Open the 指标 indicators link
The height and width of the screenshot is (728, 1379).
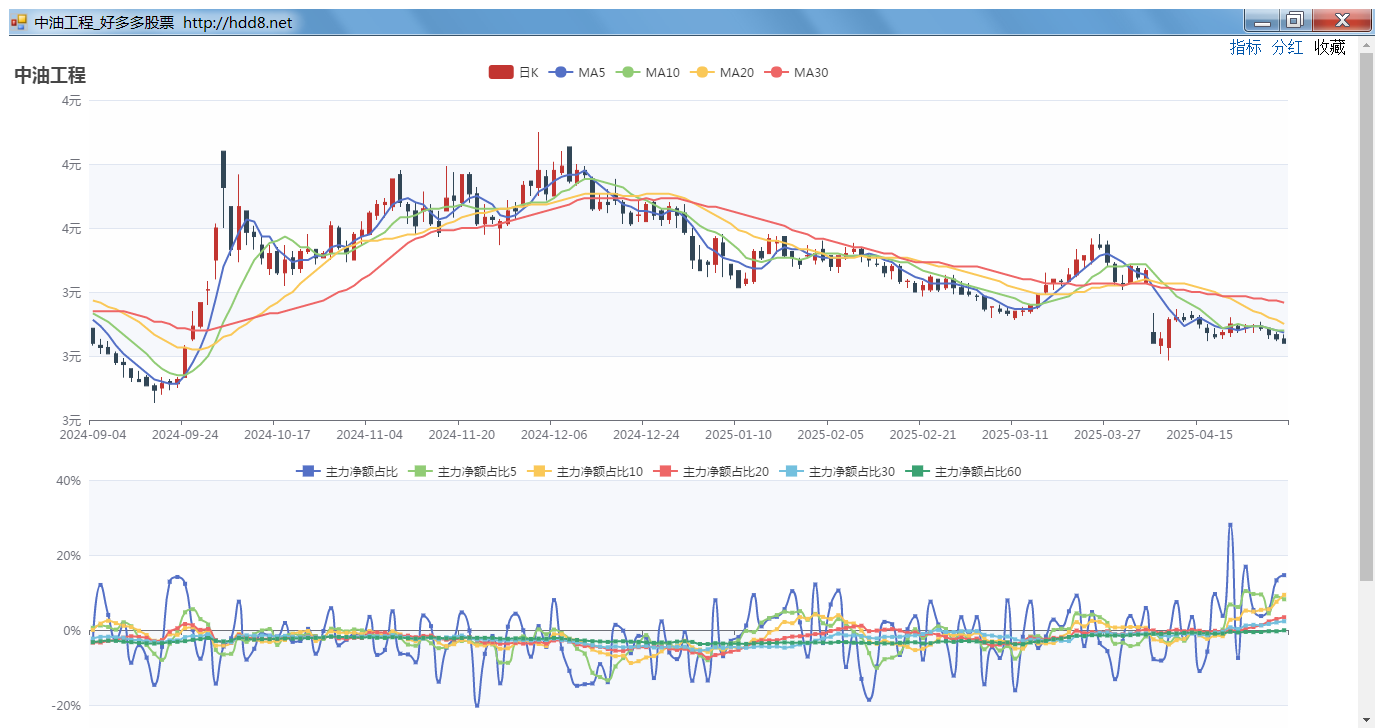[x=1245, y=47]
